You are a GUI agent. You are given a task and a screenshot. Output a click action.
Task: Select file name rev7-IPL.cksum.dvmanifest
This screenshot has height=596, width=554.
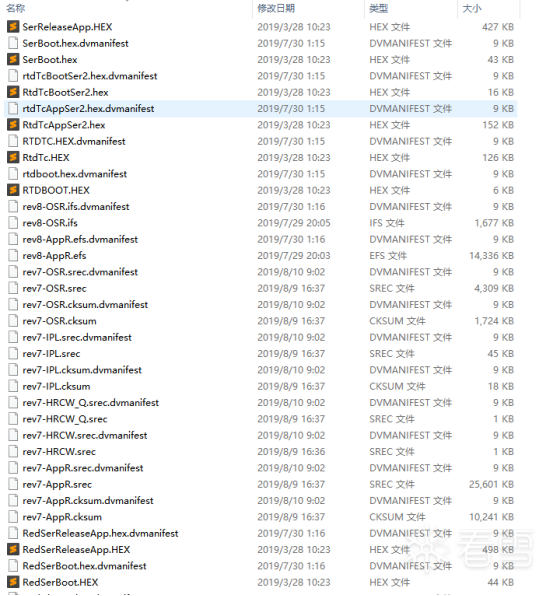pyautogui.click(x=82, y=370)
